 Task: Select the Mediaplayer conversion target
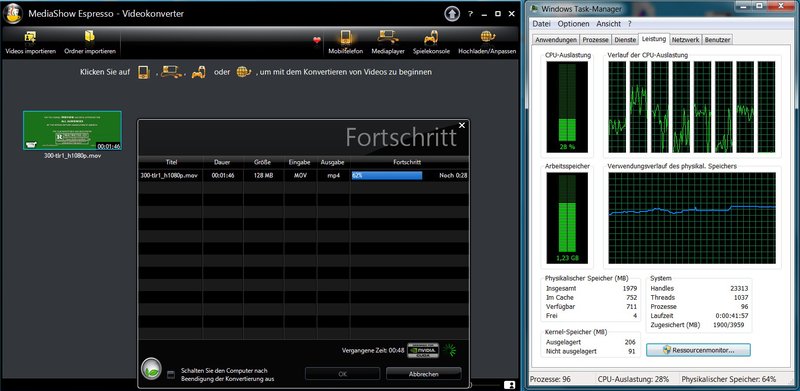388,37
